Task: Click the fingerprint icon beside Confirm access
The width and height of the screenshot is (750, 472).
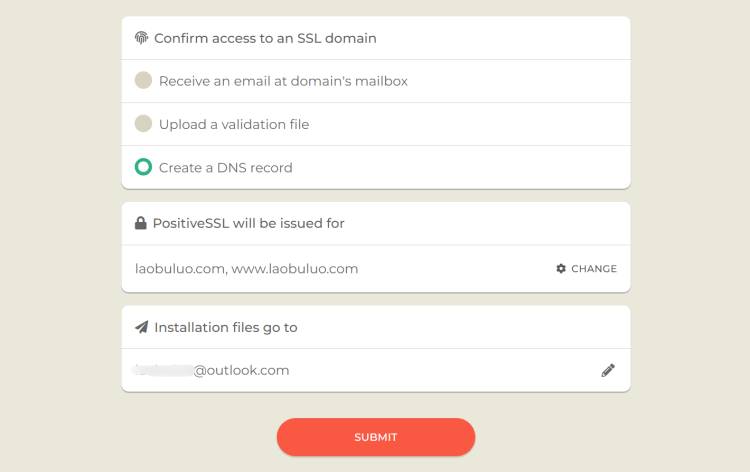Action: [x=141, y=38]
